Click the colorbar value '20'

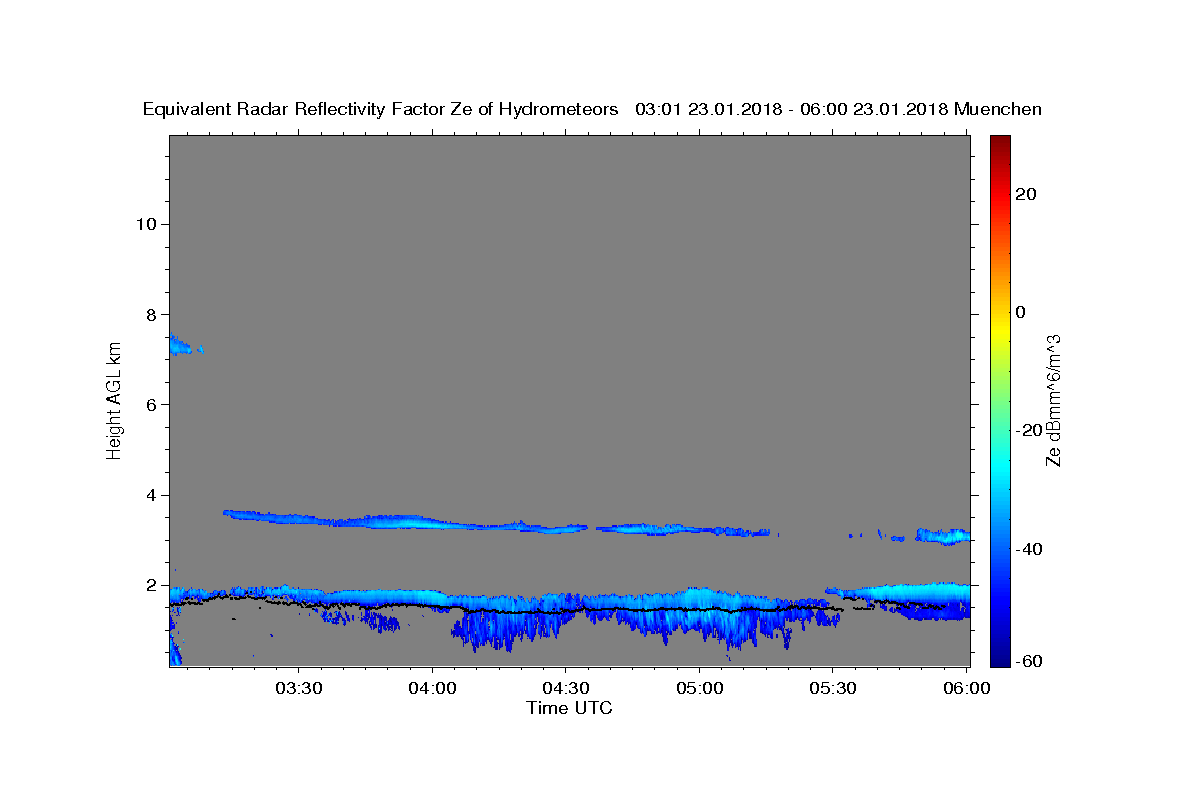(x=1026, y=194)
